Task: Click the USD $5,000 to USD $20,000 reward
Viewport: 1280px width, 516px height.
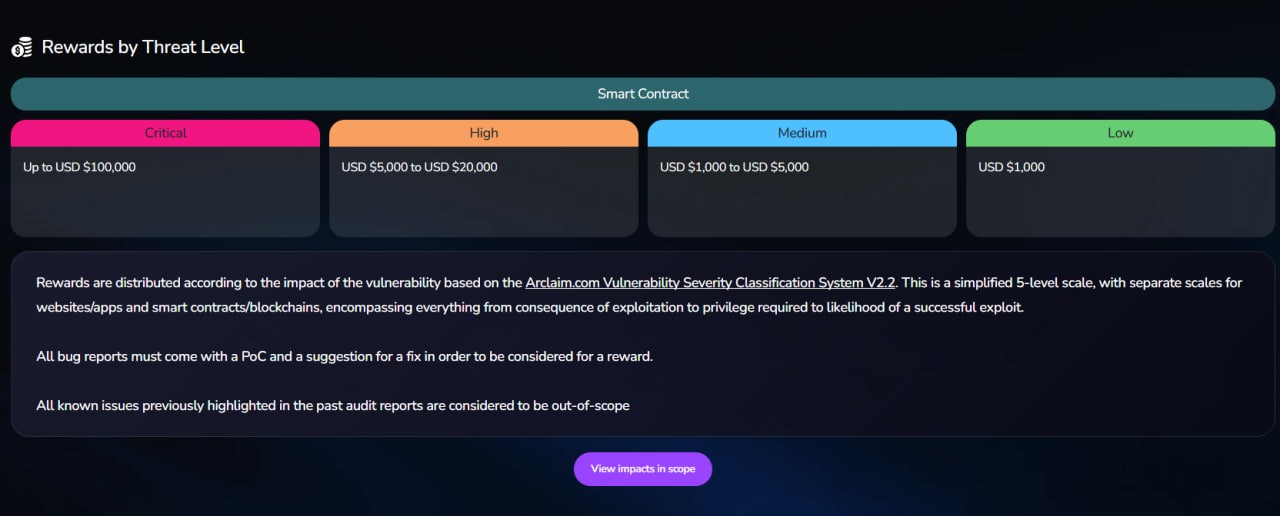Action: (x=419, y=167)
